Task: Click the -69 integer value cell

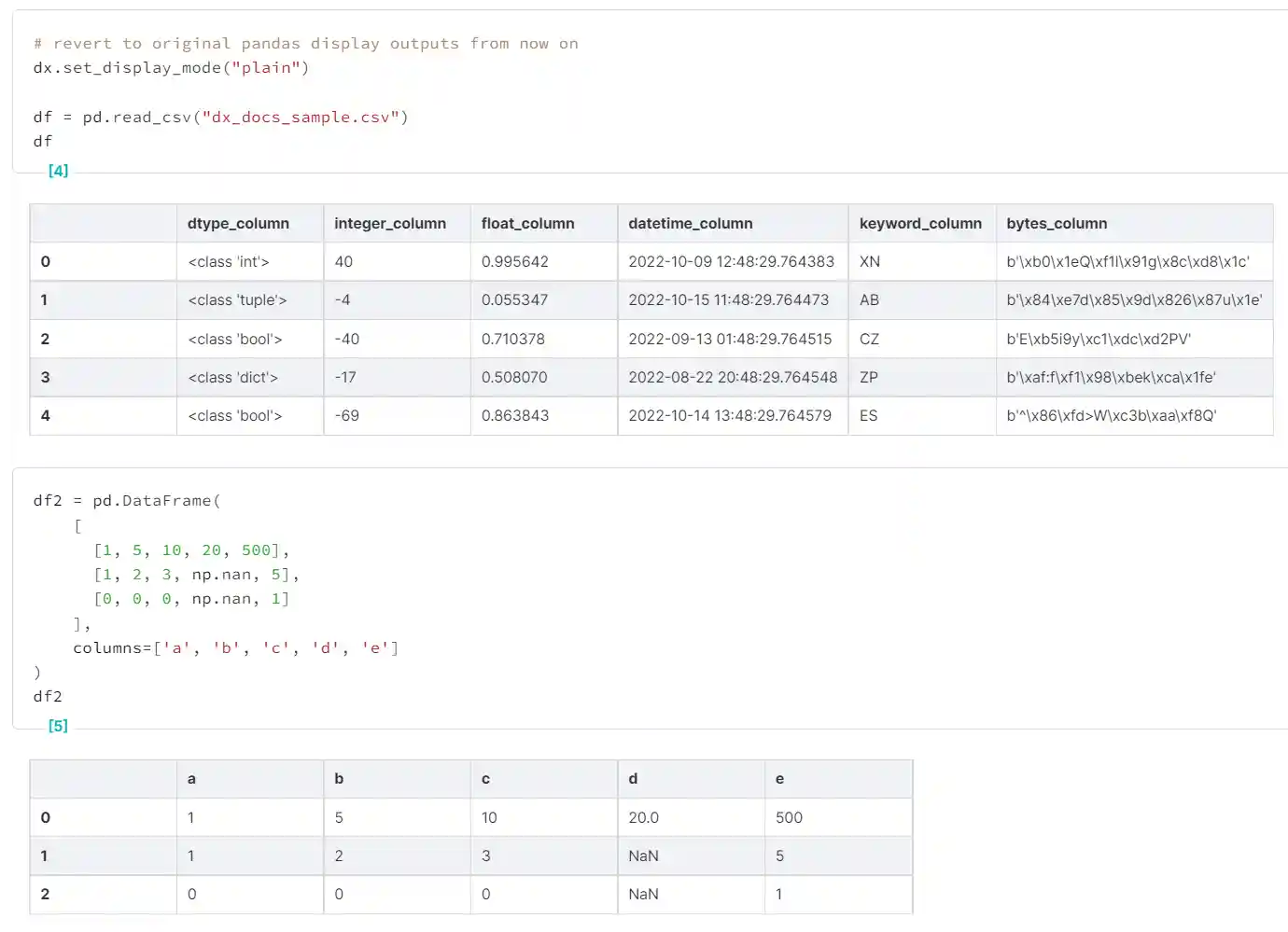Action: click(347, 416)
